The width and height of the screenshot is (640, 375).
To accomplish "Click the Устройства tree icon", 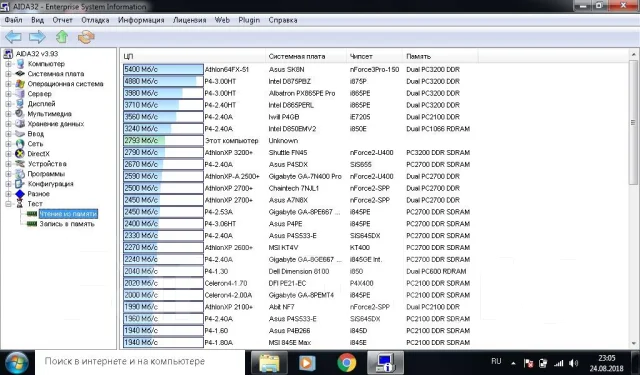I will click(x=20, y=164).
